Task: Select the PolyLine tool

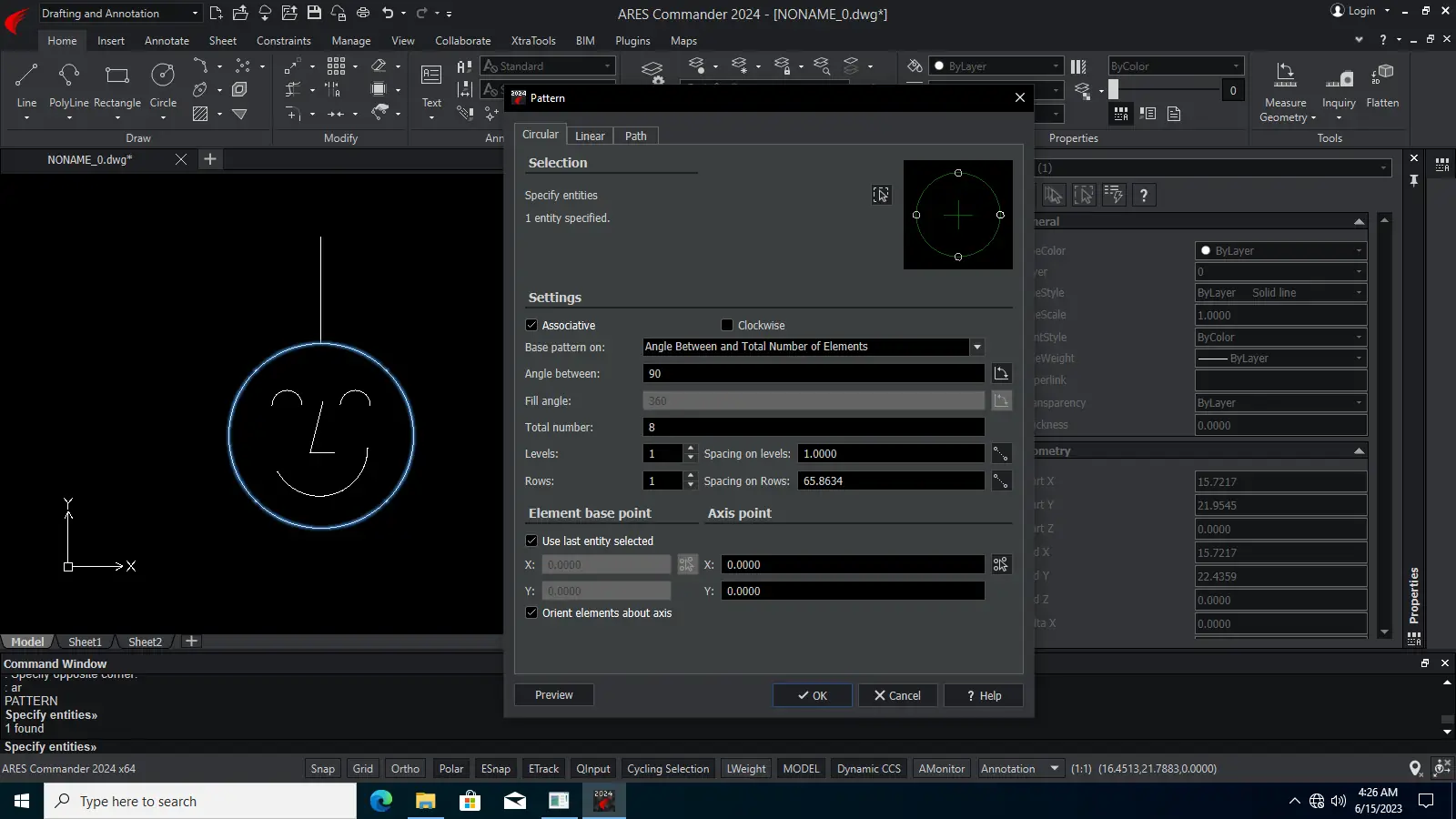Action: [68, 77]
